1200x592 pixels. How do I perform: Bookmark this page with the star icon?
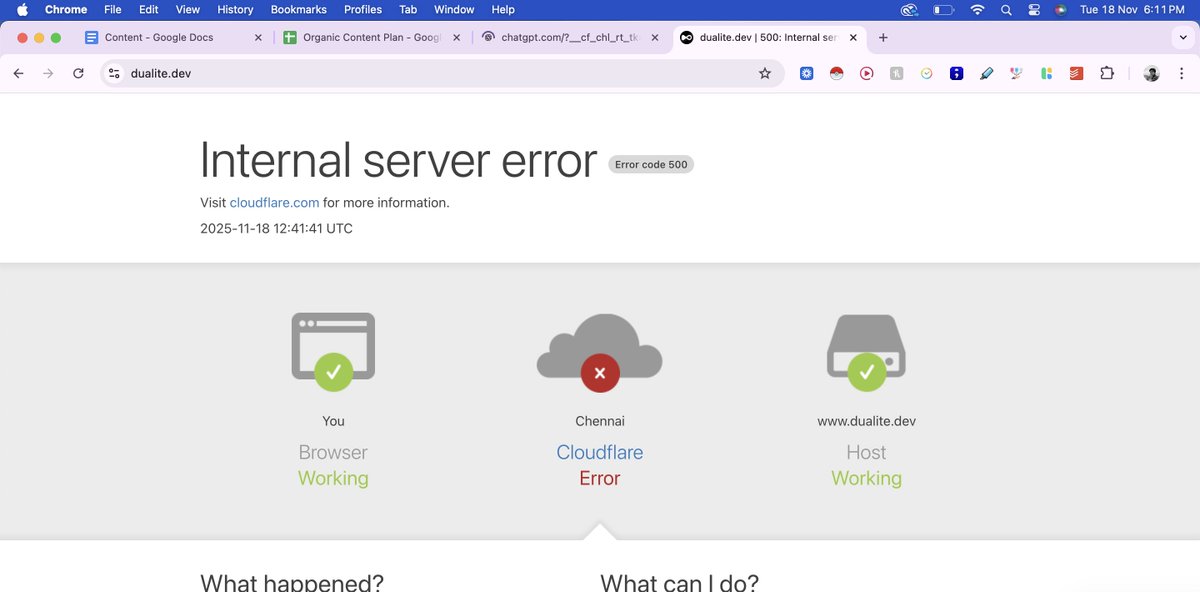(x=765, y=73)
